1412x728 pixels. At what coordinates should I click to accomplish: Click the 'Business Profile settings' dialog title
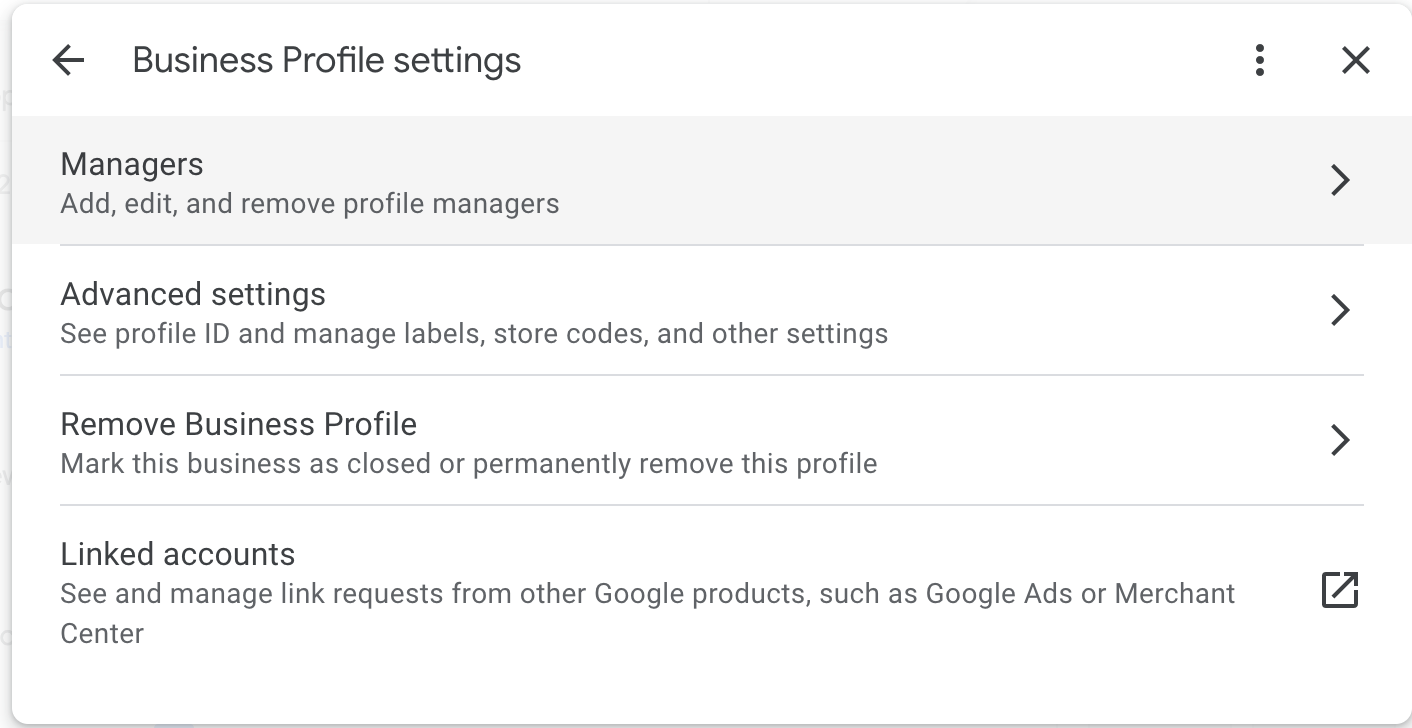point(326,61)
